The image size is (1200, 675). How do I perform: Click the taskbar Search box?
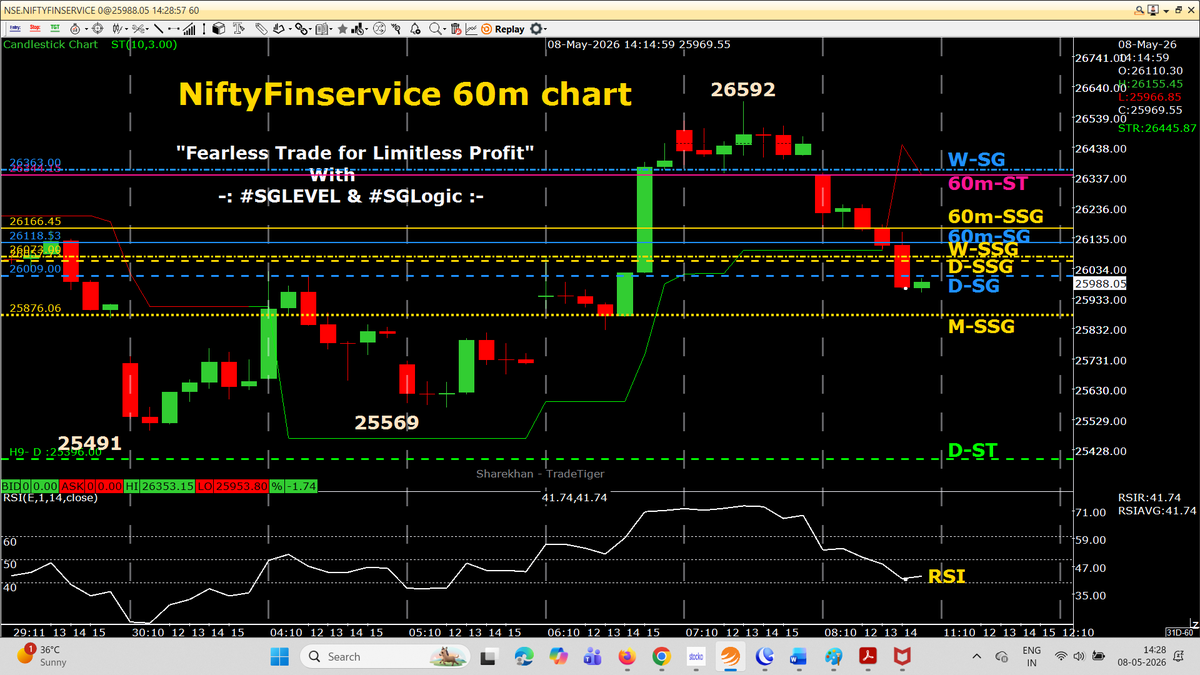385,656
